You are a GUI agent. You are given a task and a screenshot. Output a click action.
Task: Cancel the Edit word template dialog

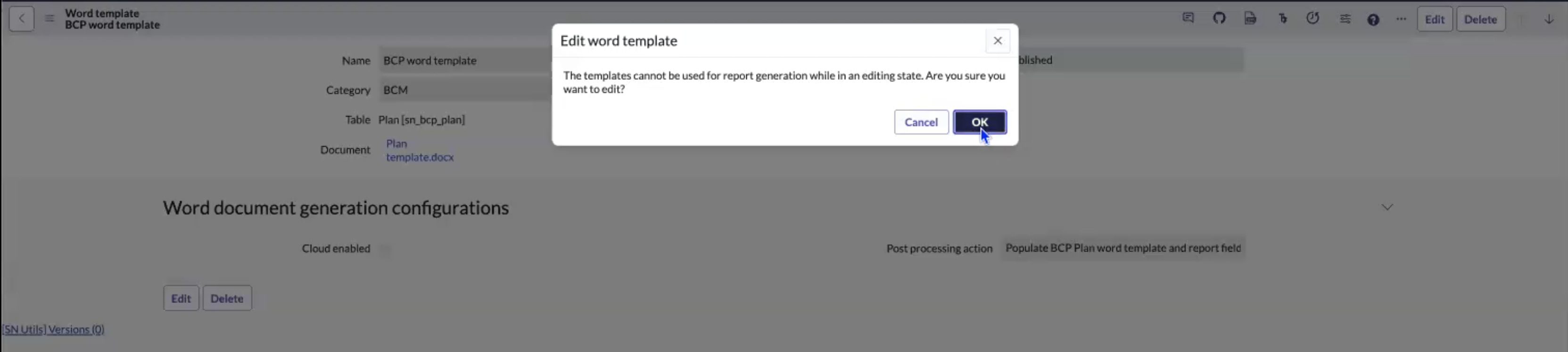click(921, 122)
